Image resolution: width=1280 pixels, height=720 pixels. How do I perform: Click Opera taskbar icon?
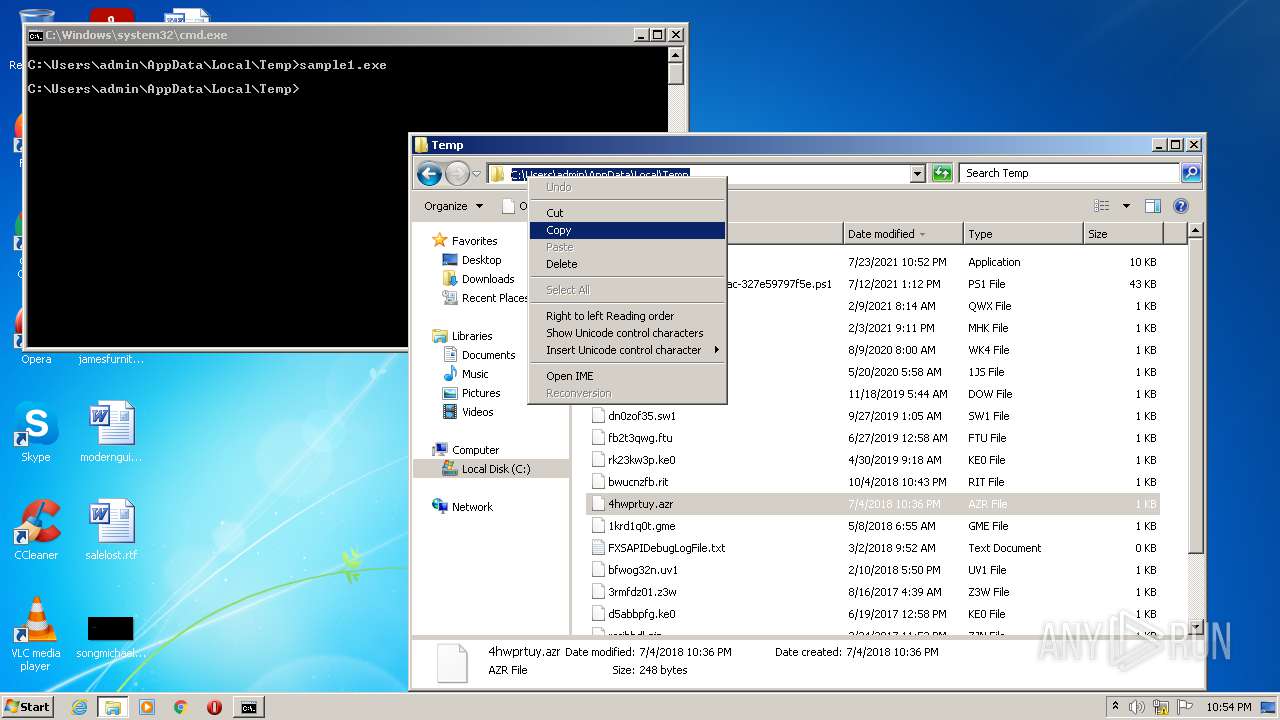pos(214,707)
